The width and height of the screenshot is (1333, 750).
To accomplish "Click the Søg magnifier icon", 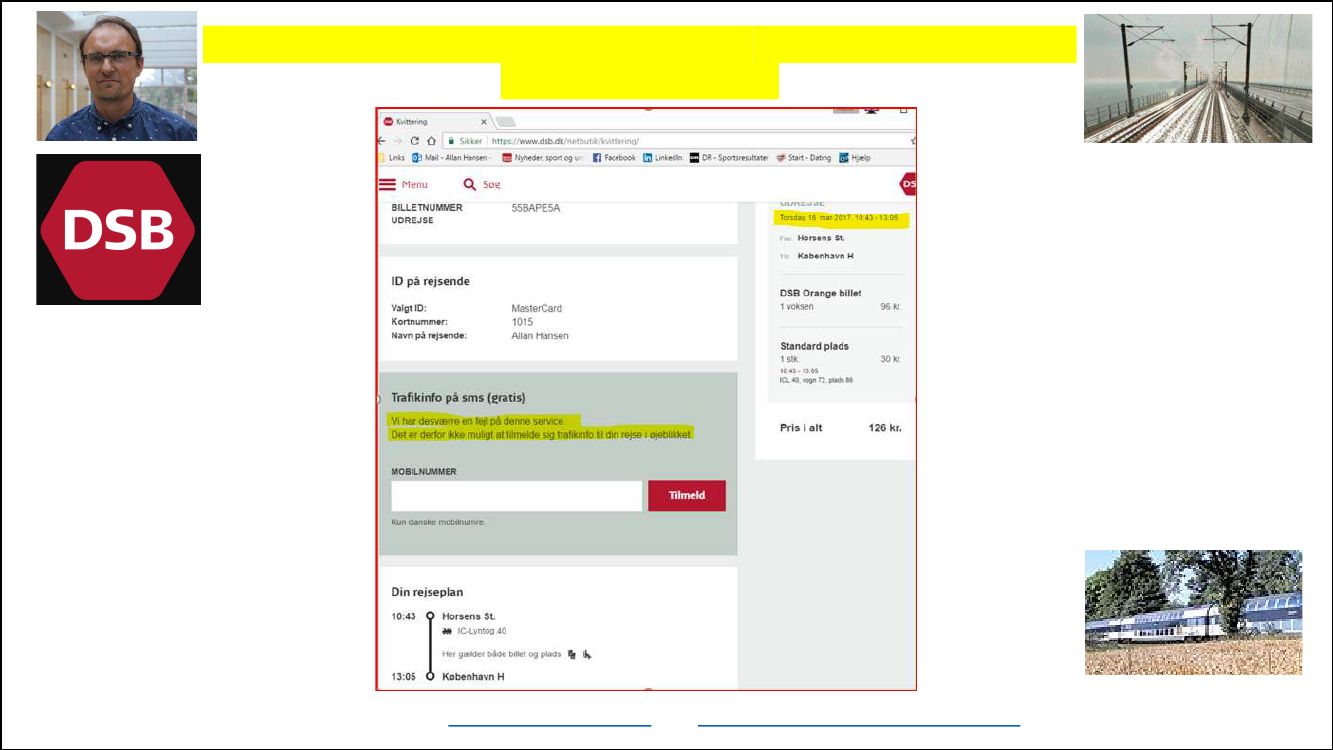I will pyautogui.click(x=469, y=184).
